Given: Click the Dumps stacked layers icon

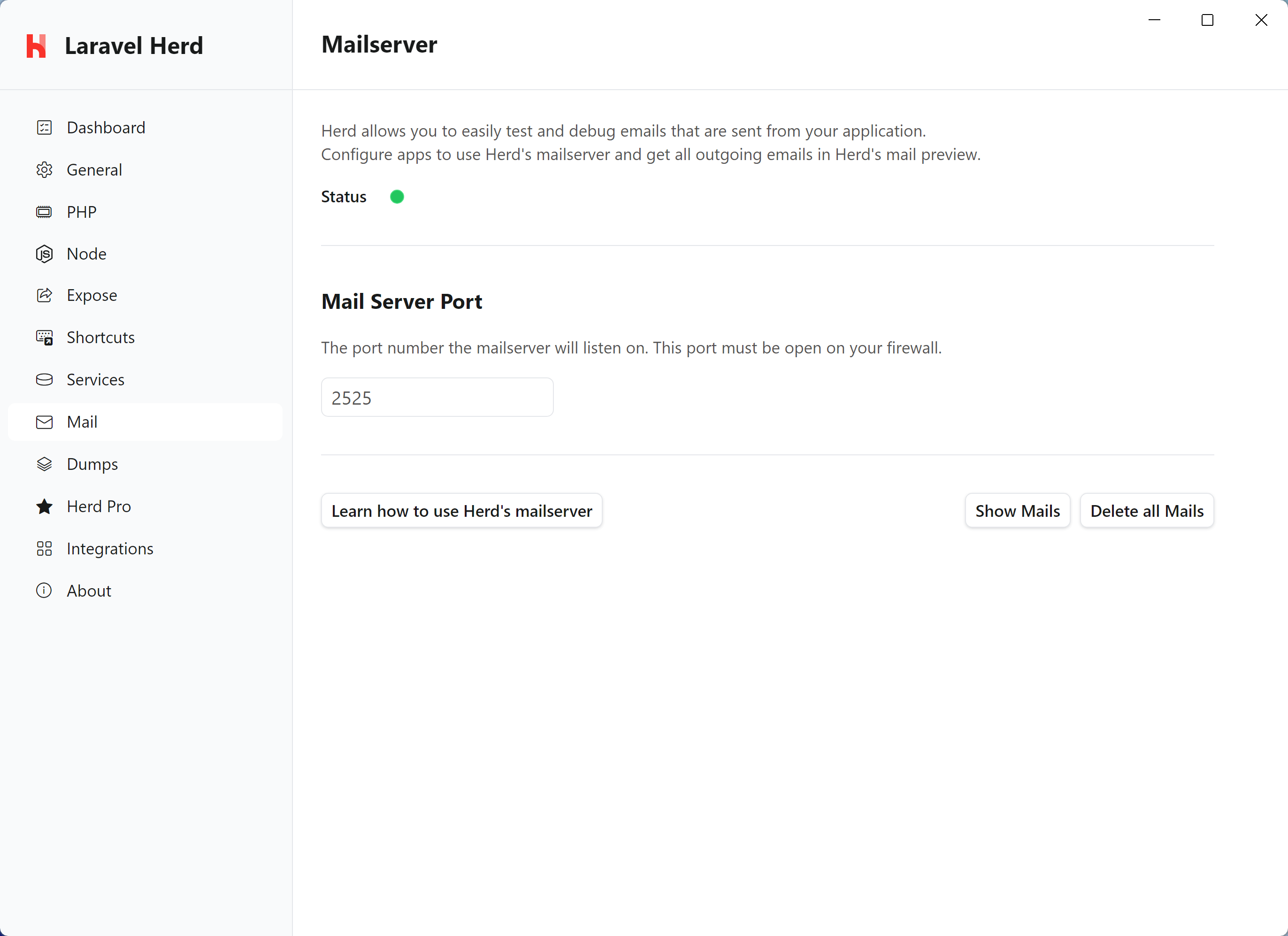Looking at the screenshot, I should coord(44,463).
